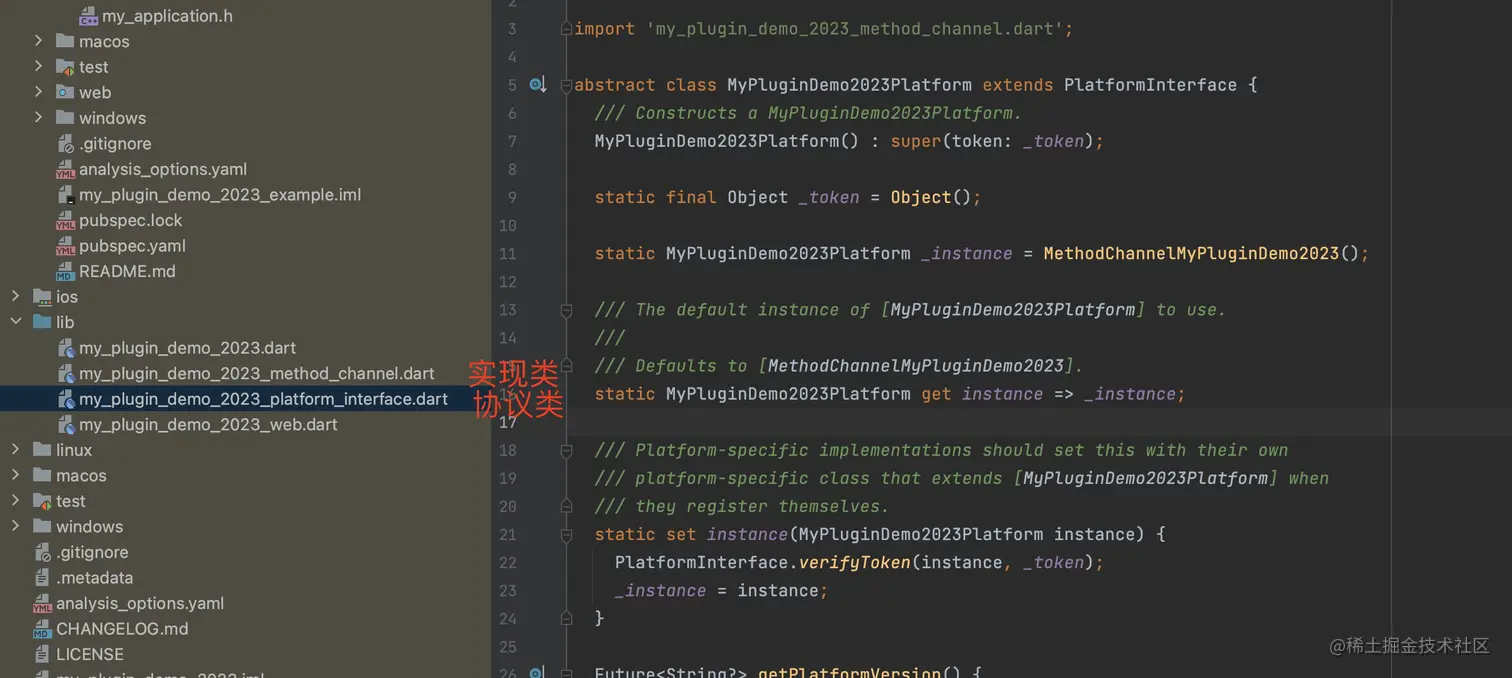Expand the ios folder
The width and height of the screenshot is (1512, 678).
pos(15,296)
